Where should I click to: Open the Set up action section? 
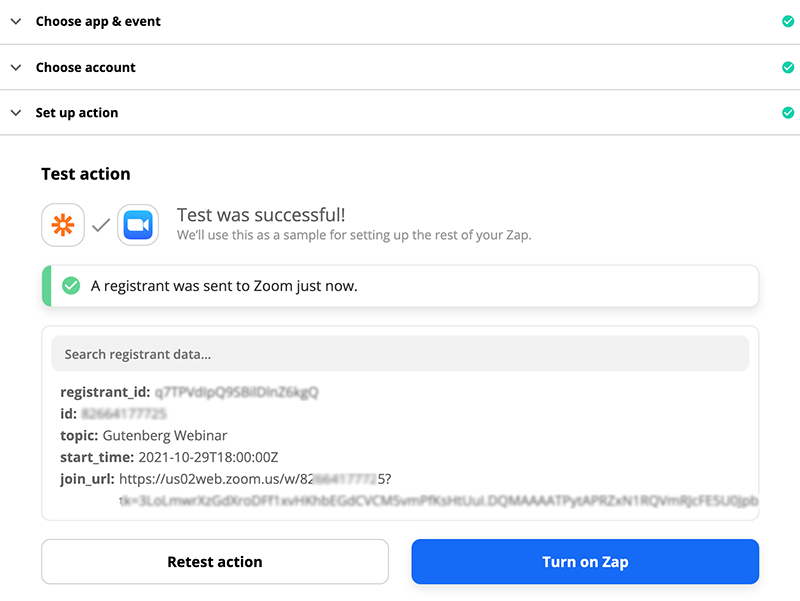pyautogui.click(x=77, y=113)
